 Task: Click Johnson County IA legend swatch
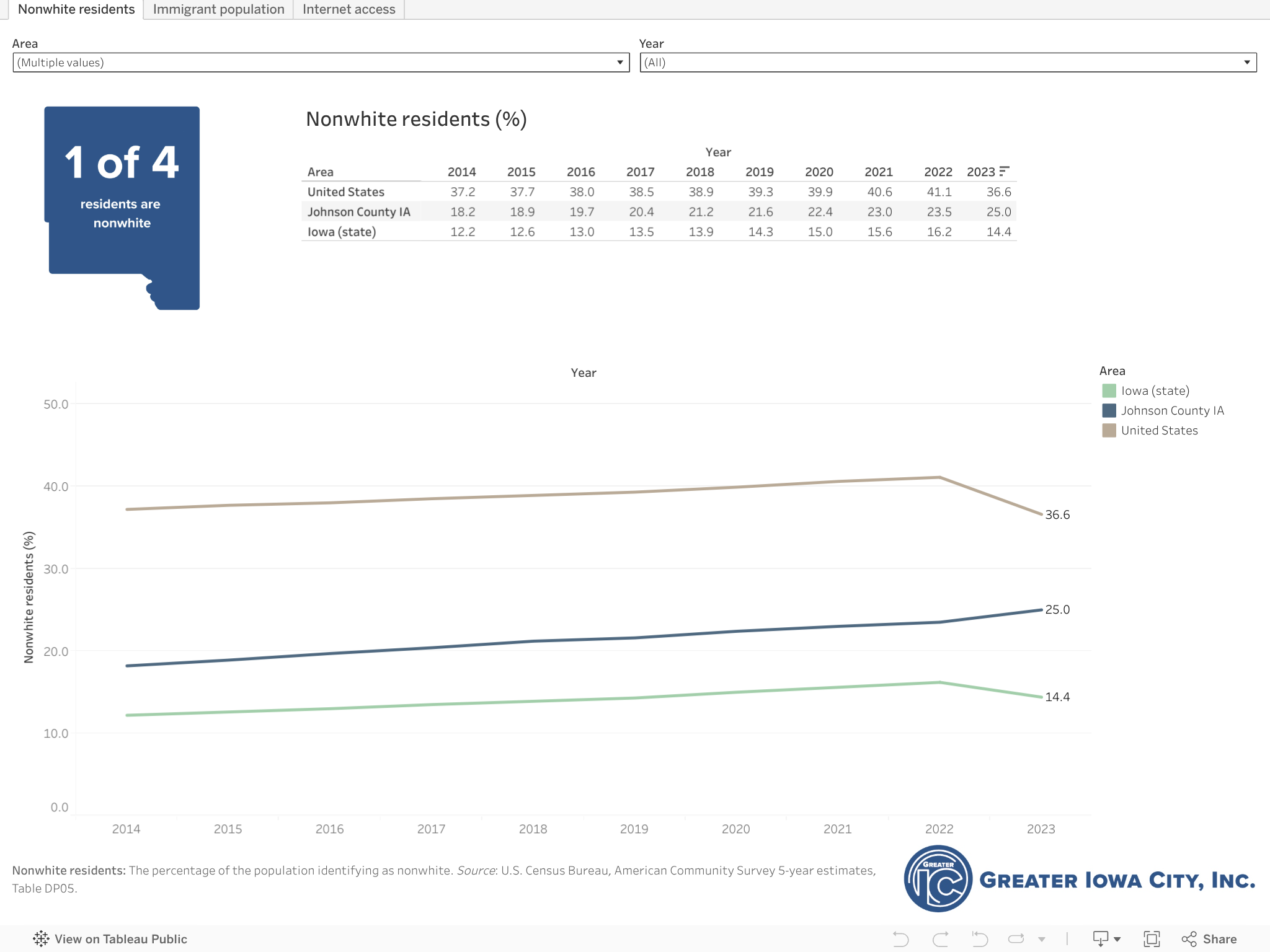(1109, 410)
